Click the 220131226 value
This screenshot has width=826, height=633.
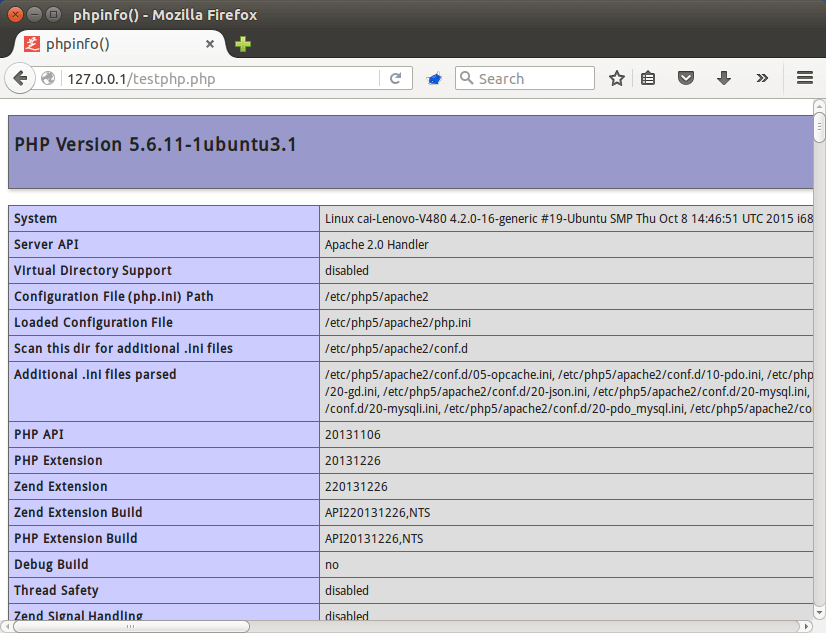point(356,487)
